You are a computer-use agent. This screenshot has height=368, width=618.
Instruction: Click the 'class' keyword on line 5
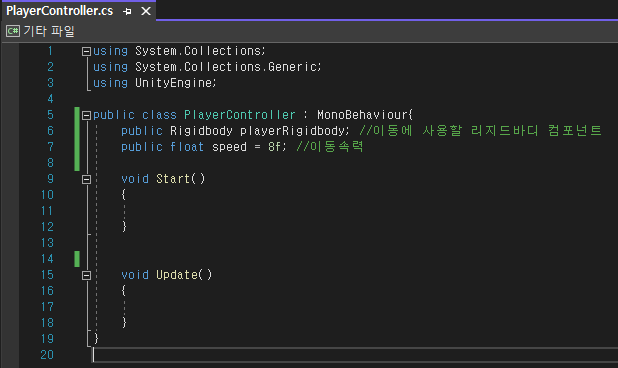click(159, 115)
